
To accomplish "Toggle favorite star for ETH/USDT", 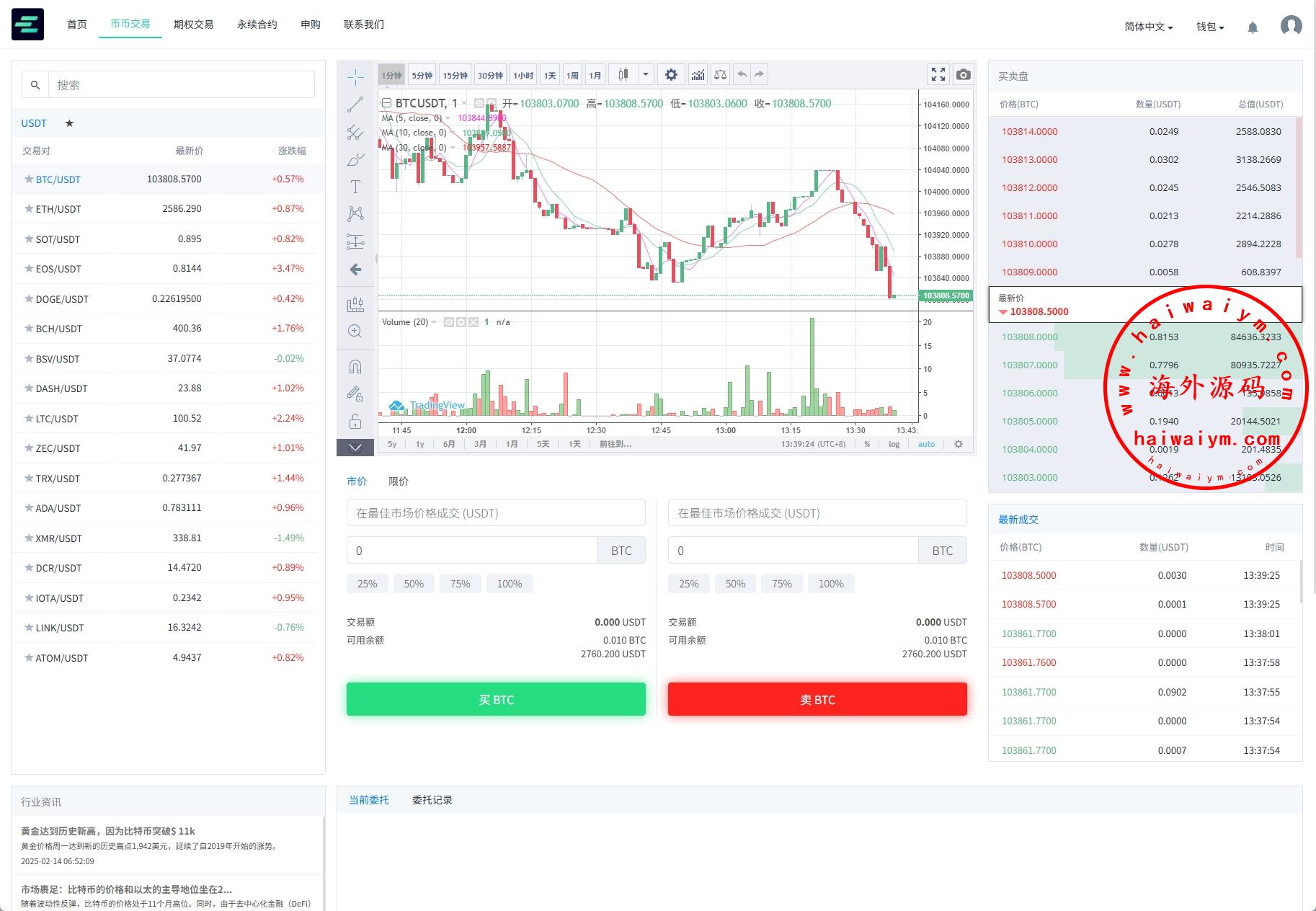I will click(x=29, y=209).
